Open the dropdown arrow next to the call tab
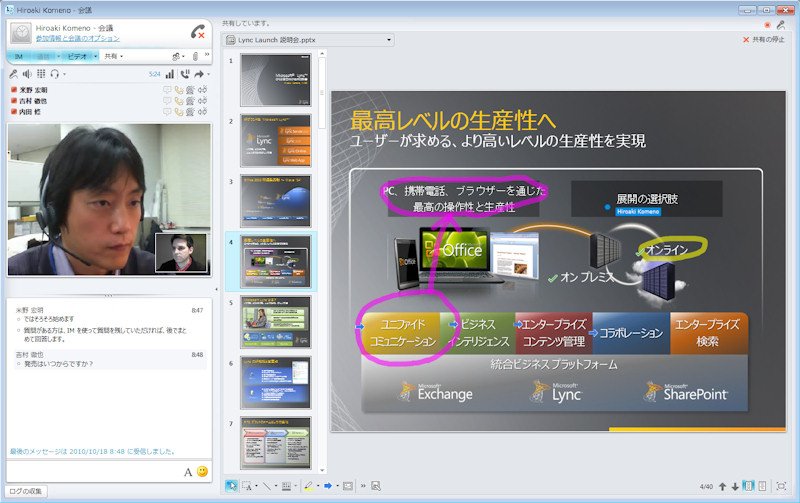 click(x=59, y=56)
